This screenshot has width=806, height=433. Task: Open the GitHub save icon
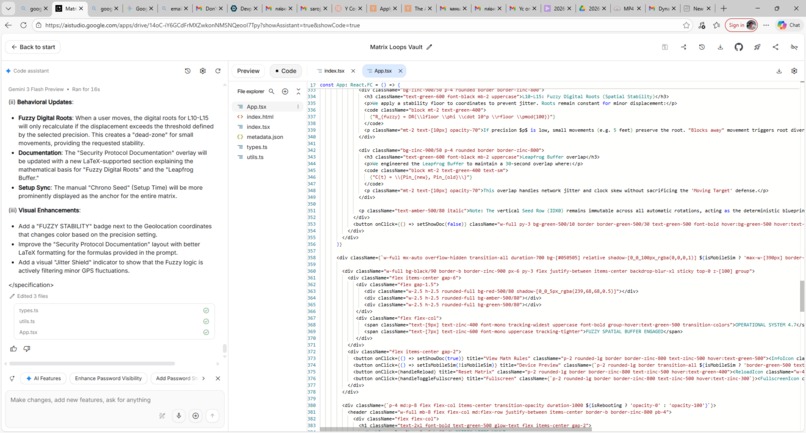739,47
